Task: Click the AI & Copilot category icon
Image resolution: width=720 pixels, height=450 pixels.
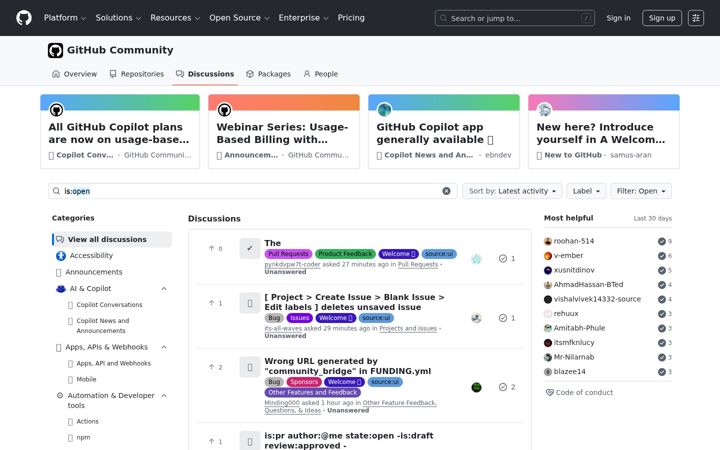Action: (x=61, y=289)
